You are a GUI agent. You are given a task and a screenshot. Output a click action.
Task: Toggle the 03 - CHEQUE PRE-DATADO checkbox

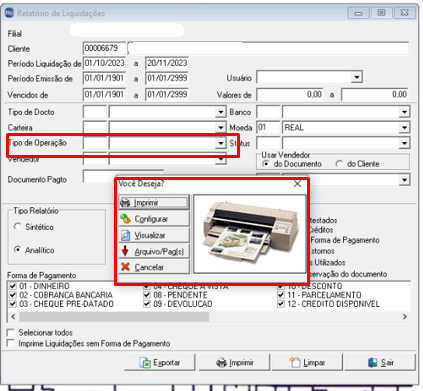point(13,304)
